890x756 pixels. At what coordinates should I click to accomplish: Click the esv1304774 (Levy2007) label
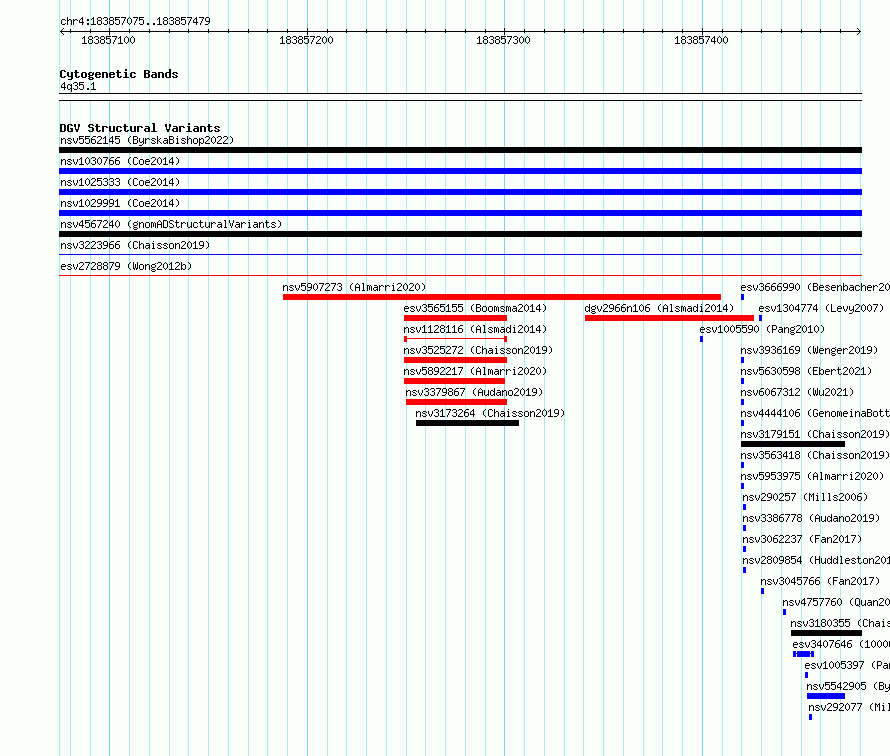[x=821, y=308]
